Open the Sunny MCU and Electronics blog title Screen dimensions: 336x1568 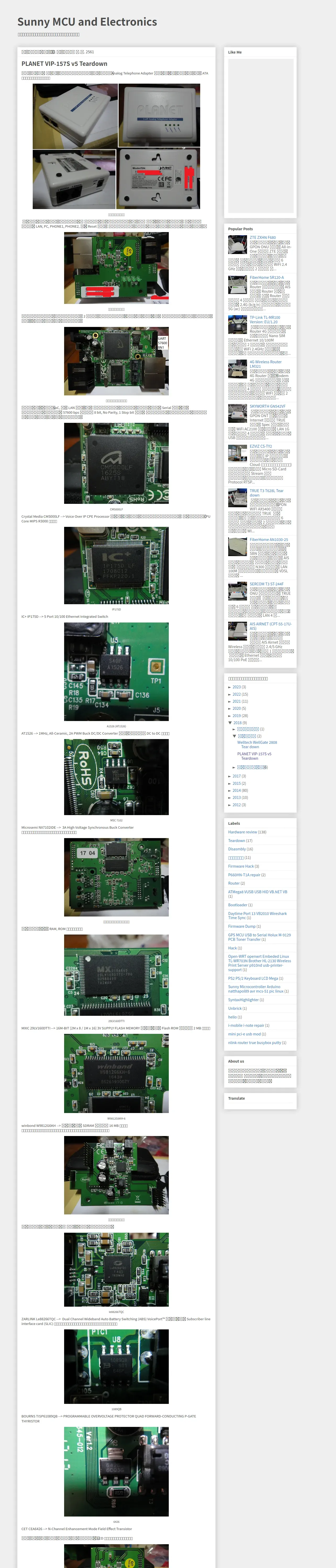pos(87,22)
